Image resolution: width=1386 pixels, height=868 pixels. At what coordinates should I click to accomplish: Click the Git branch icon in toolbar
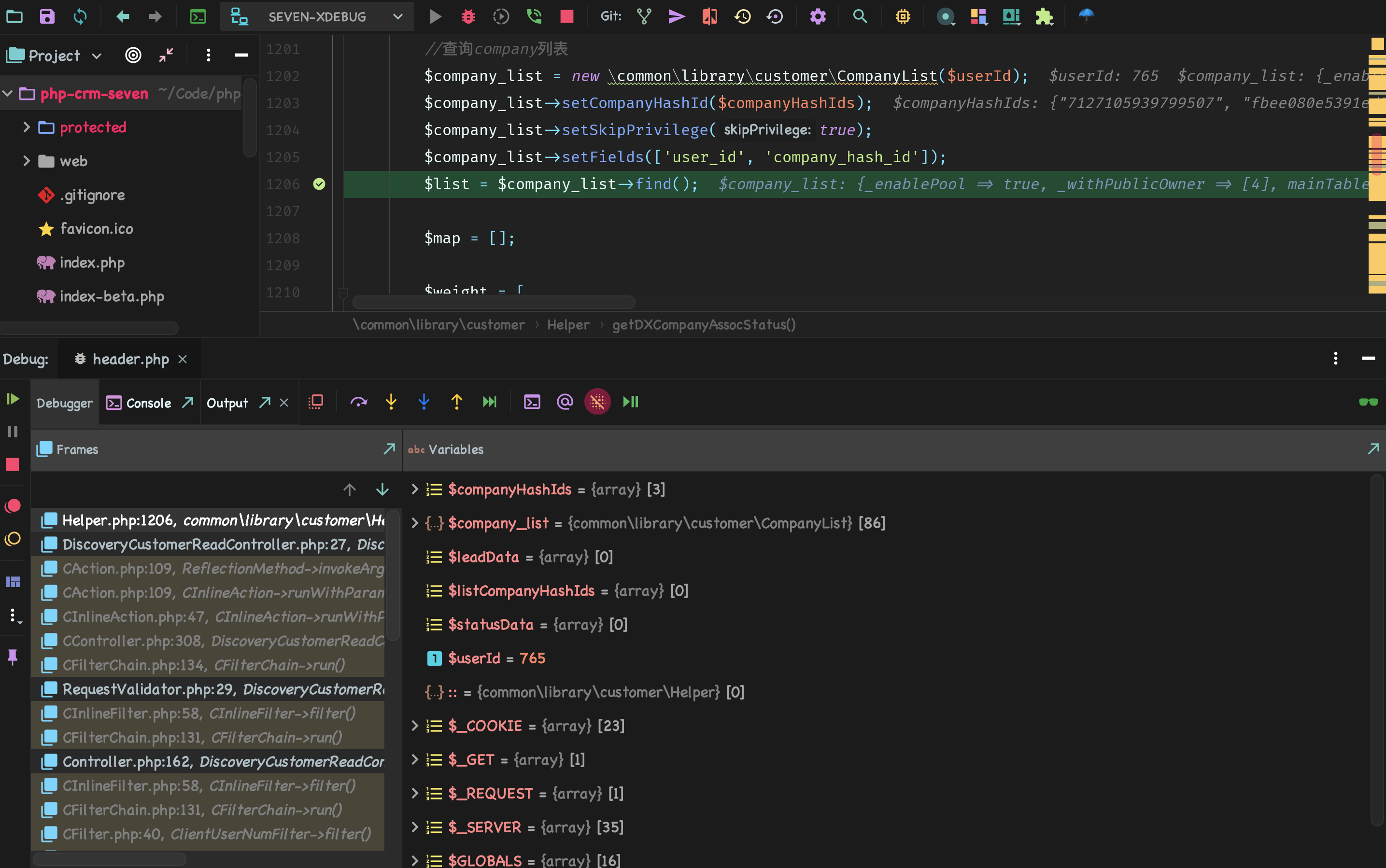pos(644,16)
